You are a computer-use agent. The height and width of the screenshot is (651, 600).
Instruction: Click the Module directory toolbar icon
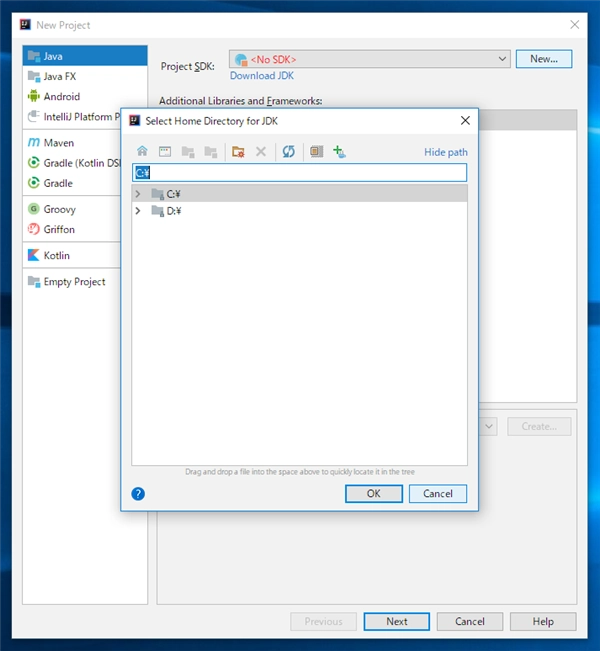click(x=211, y=151)
